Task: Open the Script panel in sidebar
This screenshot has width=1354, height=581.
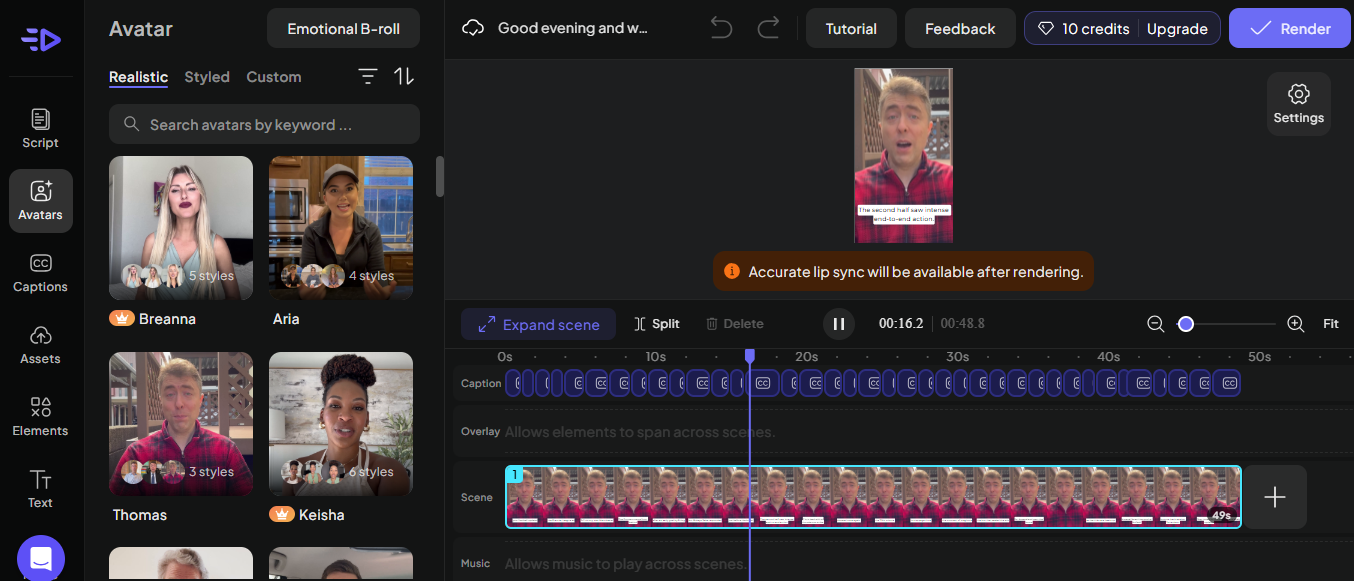Action: click(x=40, y=129)
